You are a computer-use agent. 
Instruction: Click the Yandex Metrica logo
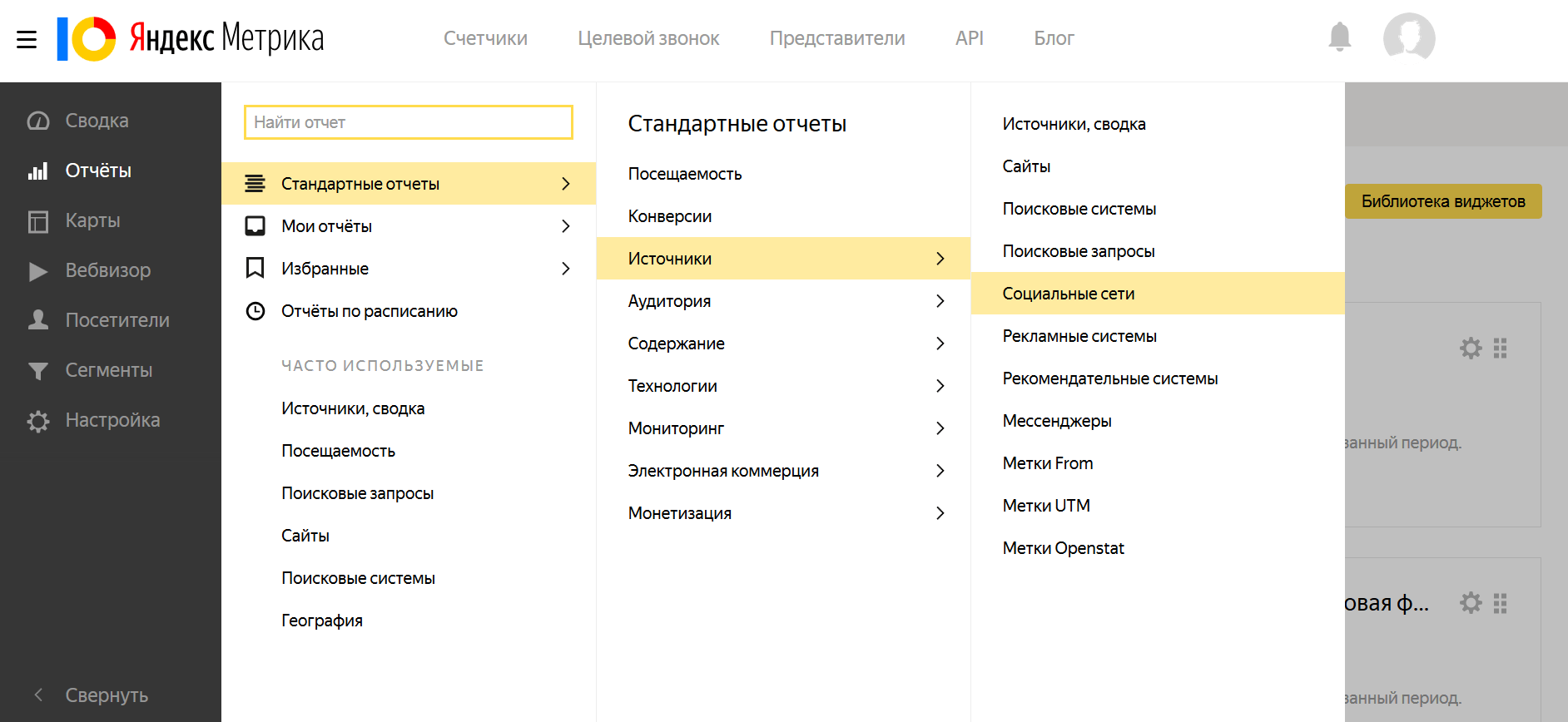click(191, 38)
